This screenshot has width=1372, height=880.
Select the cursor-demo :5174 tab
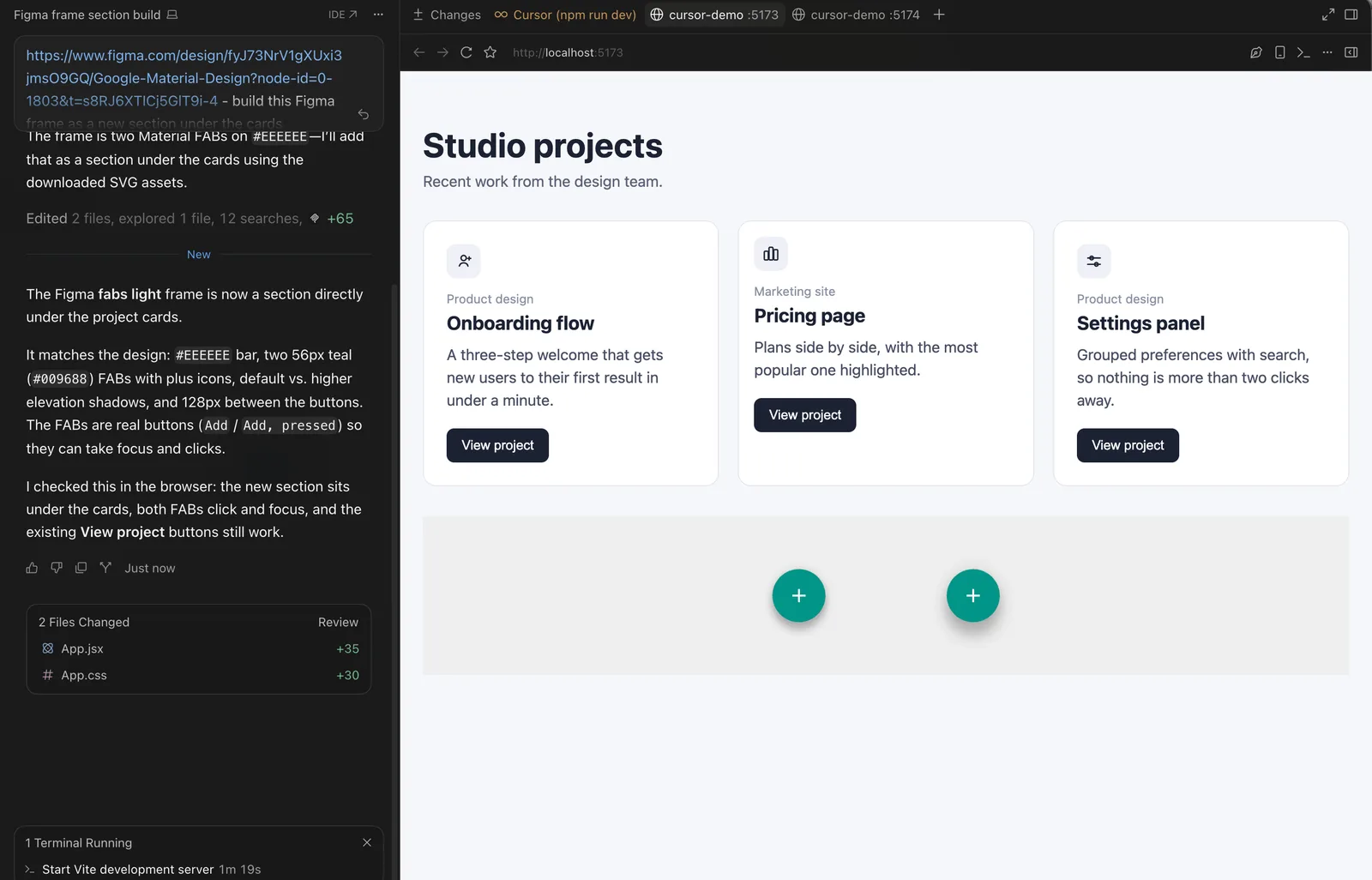click(x=856, y=15)
